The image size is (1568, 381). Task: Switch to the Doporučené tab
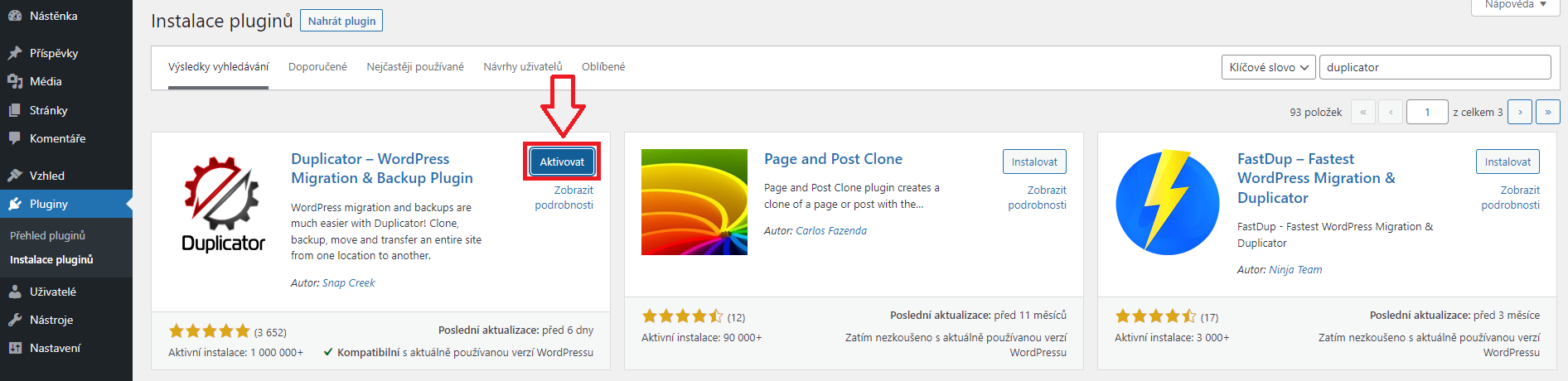[x=317, y=66]
